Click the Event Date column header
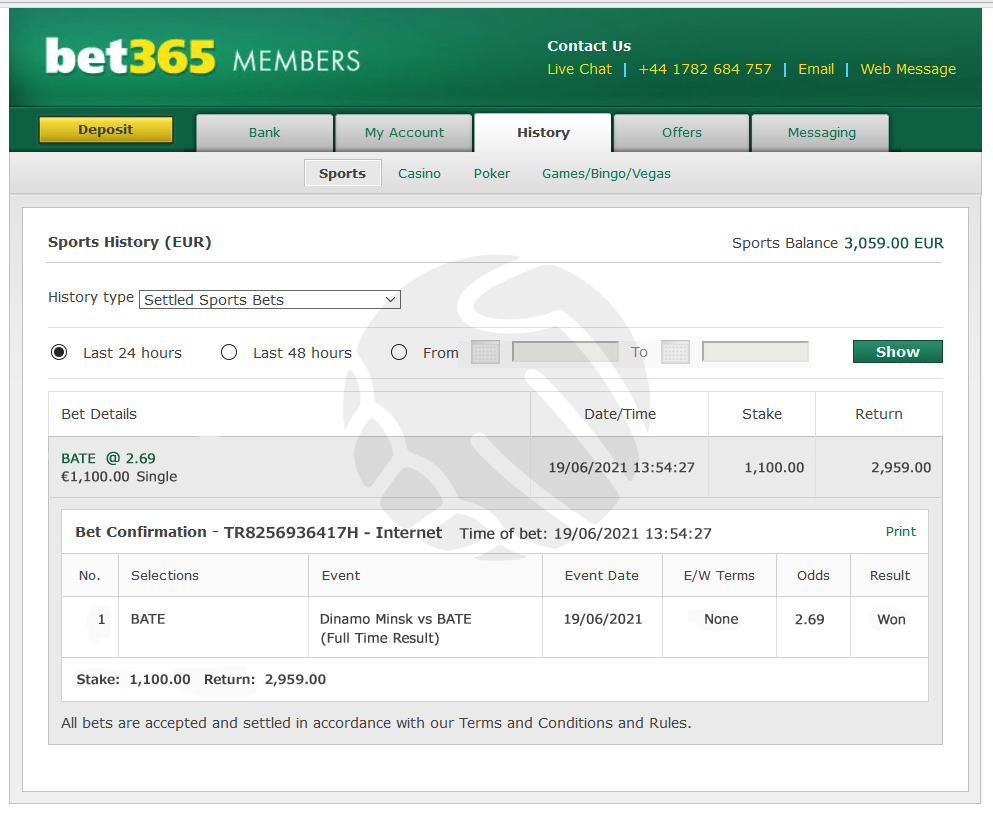This screenshot has width=993, height=815. click(602, 576)
